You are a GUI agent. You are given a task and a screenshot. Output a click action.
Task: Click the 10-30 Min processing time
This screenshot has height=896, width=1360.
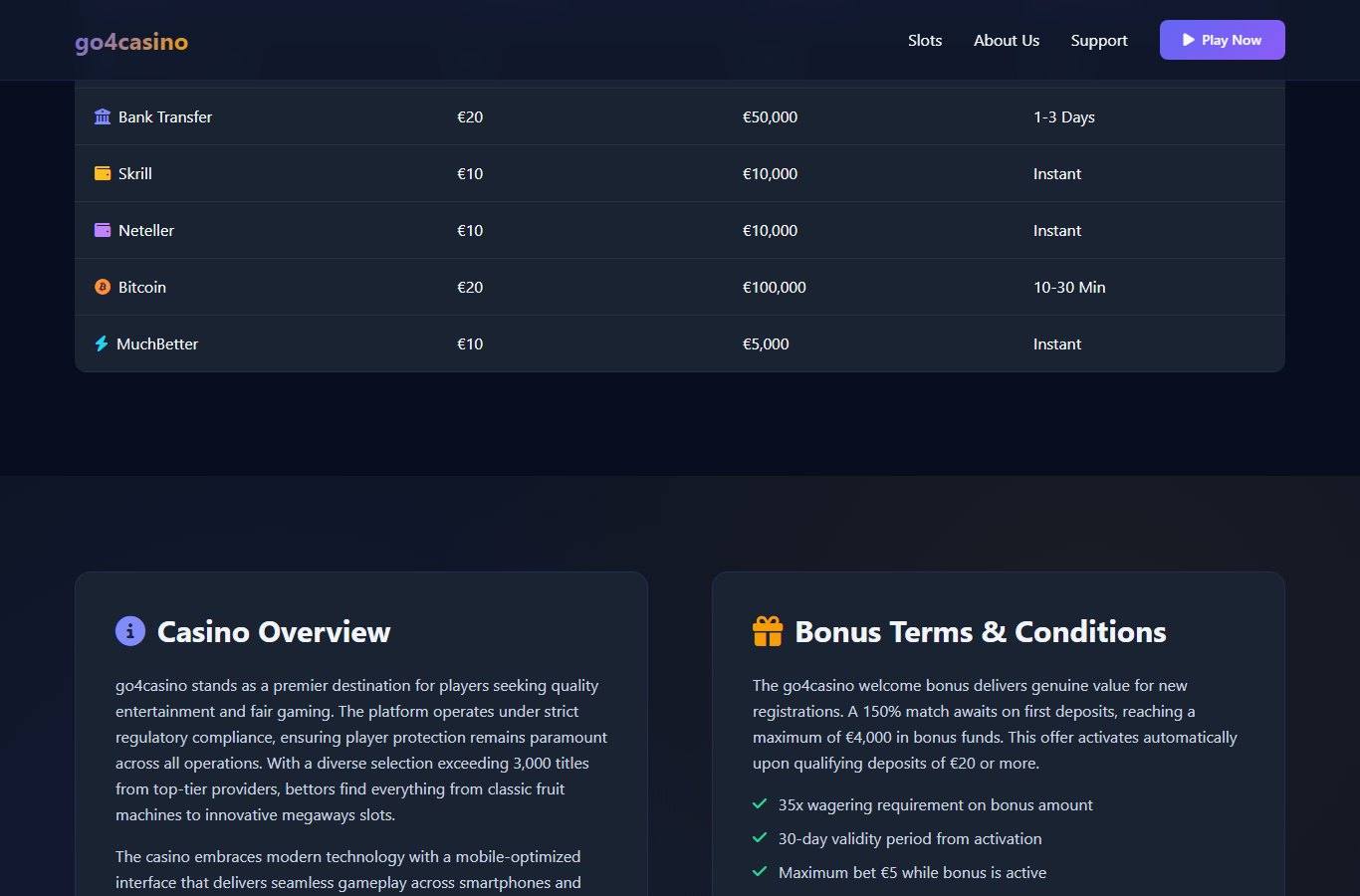pos(1069,287)
